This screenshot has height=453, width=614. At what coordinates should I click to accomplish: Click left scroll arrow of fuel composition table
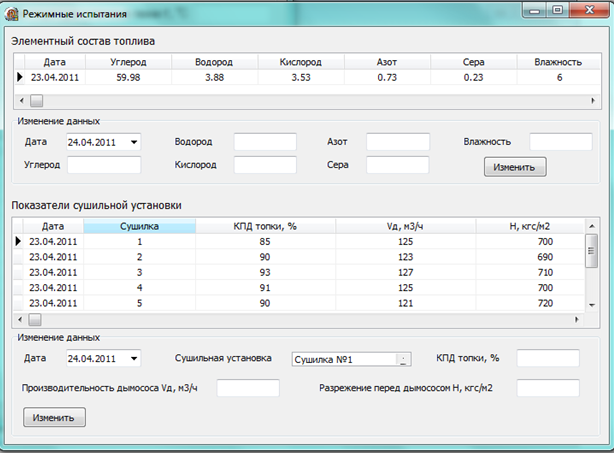click(x=22, y=101)
